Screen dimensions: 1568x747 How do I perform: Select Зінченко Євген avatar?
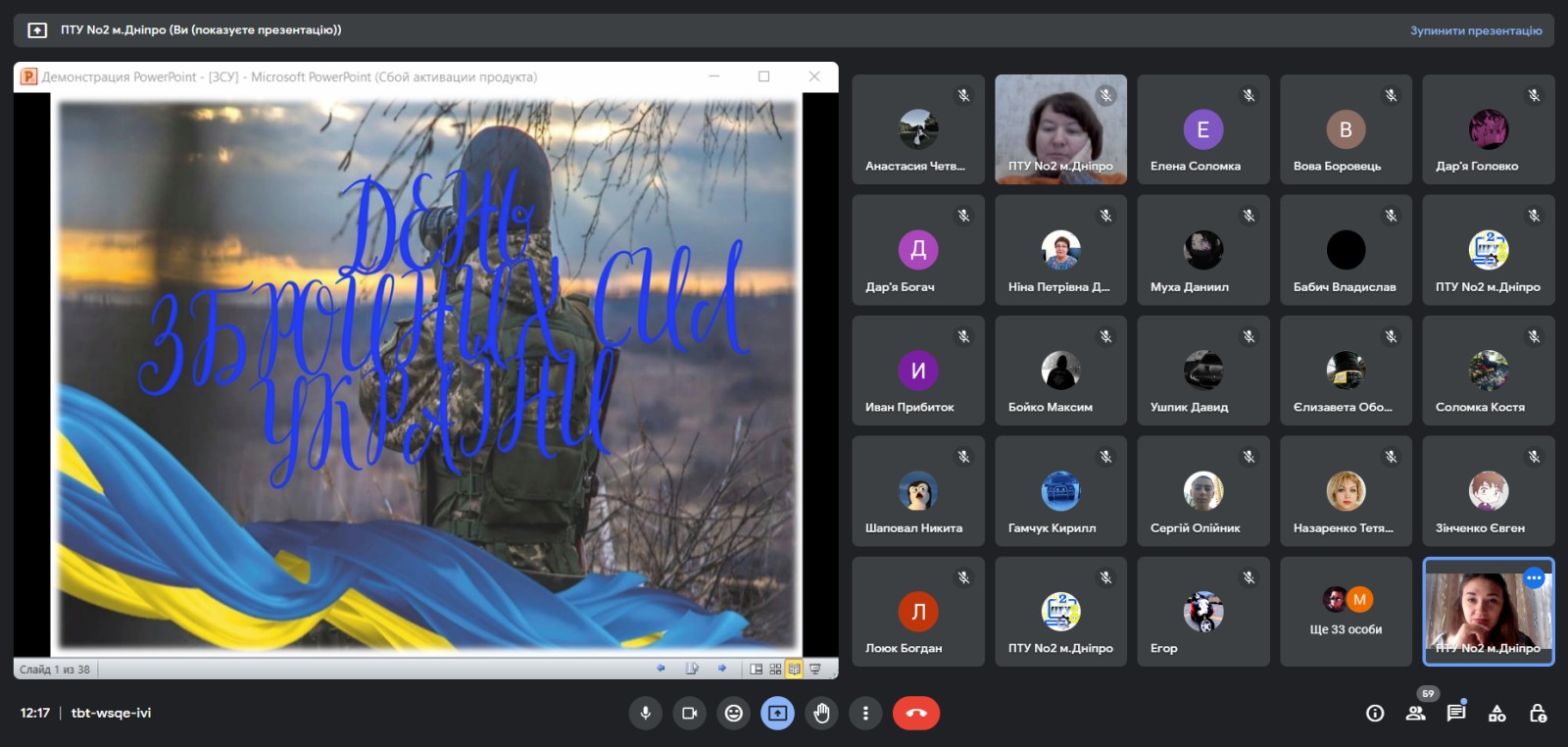click(x=1489, y=491)
